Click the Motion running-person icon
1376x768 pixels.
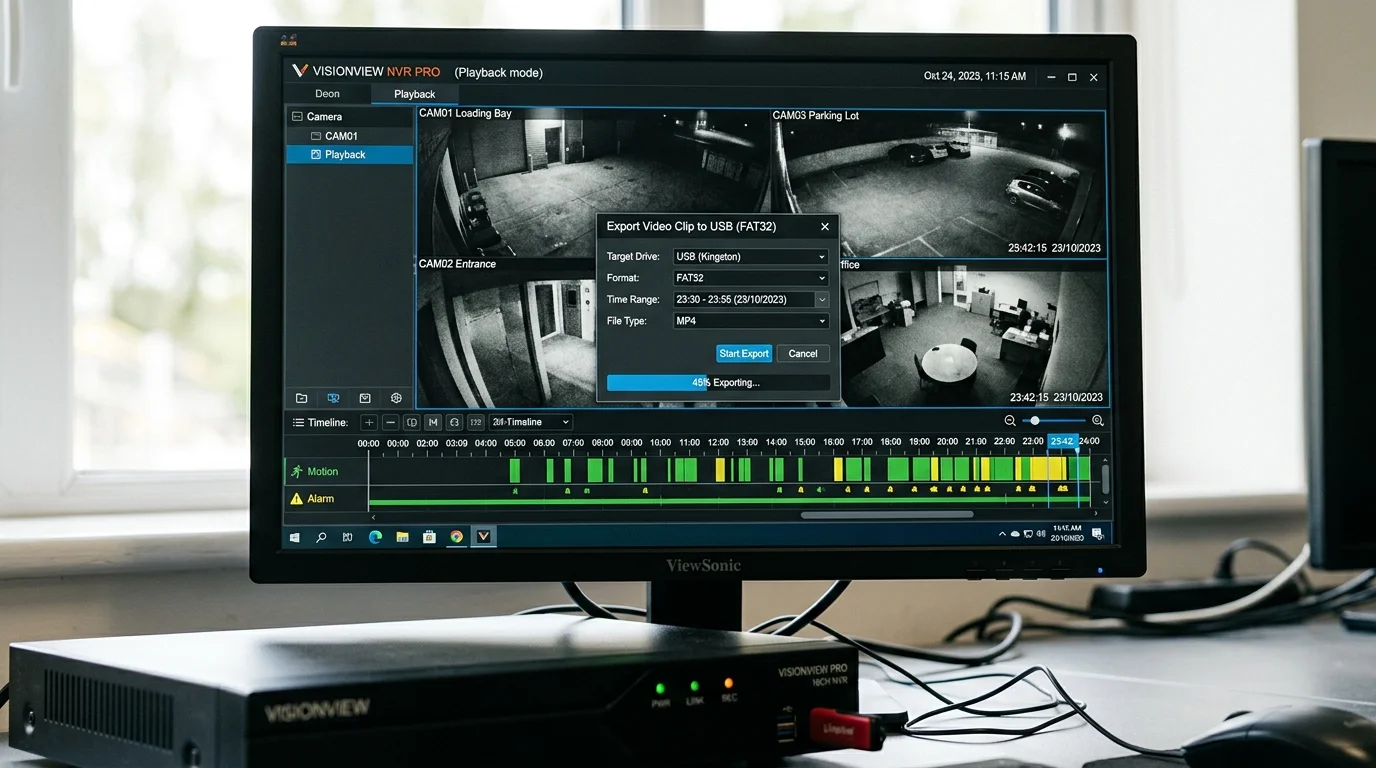click(x=296, y=471)
